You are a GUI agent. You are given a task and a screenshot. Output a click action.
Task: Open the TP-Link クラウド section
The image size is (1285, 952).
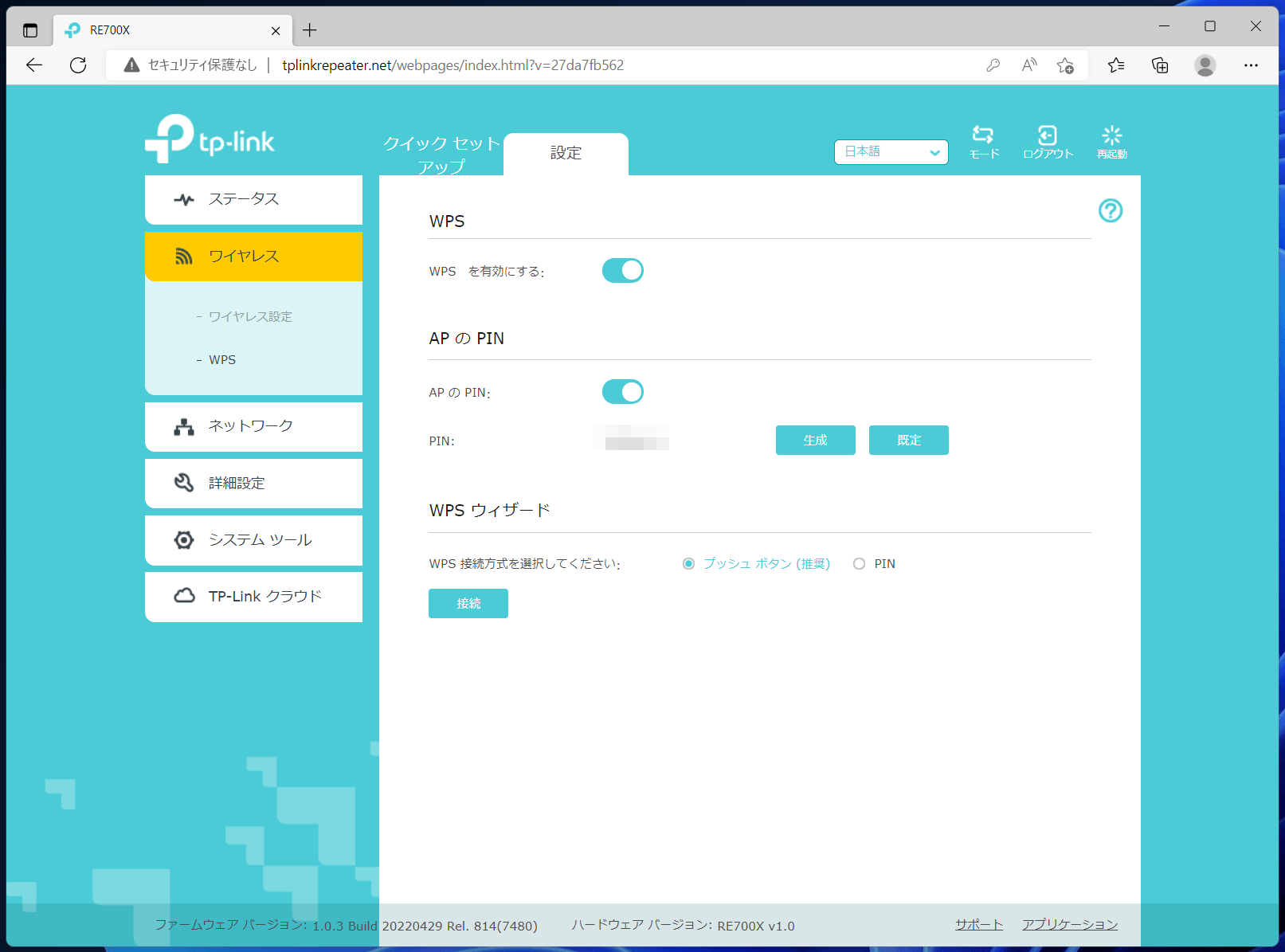pyautogui.click(x=253, y=597)
